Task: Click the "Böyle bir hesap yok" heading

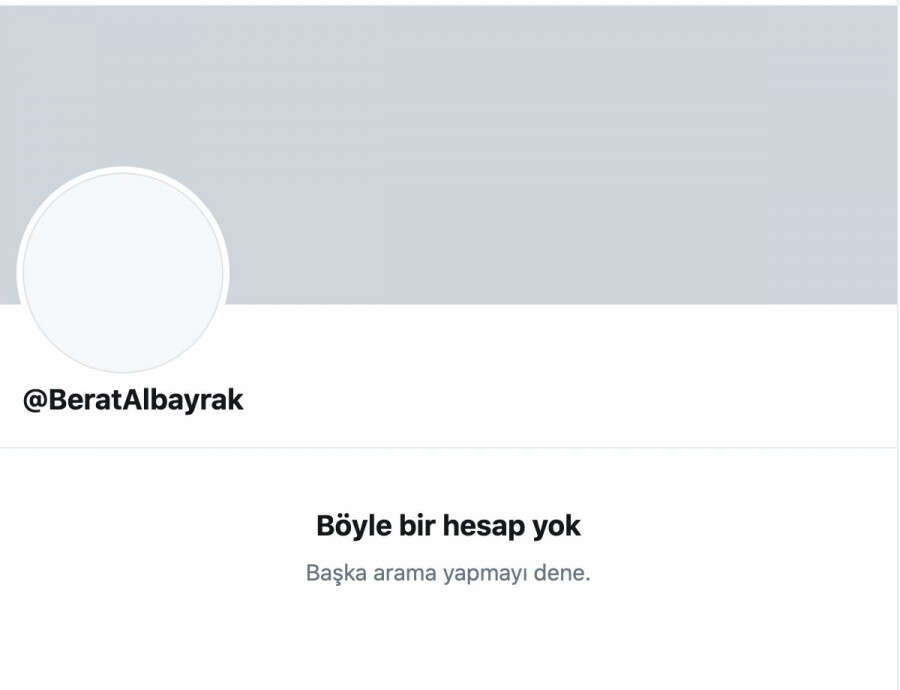Action: tap(448, 526)
